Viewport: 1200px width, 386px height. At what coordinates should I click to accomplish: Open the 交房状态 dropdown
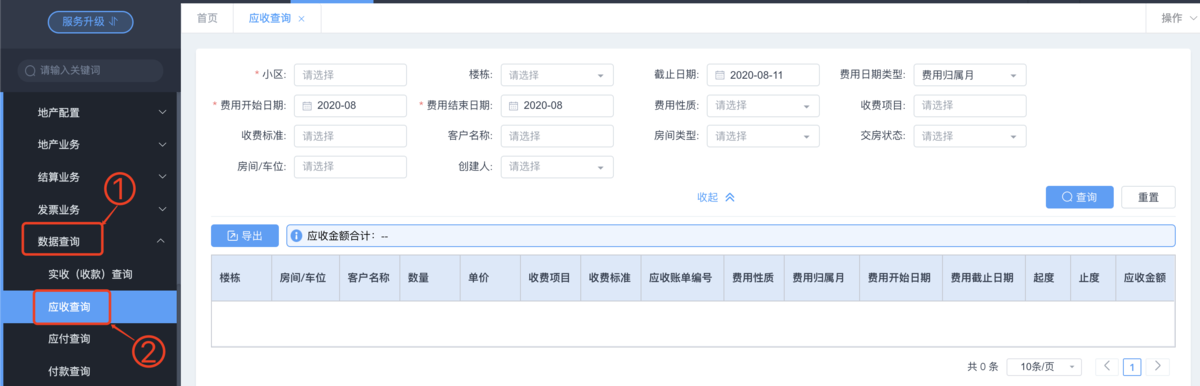pyautogui.click(x=970, y=136)
